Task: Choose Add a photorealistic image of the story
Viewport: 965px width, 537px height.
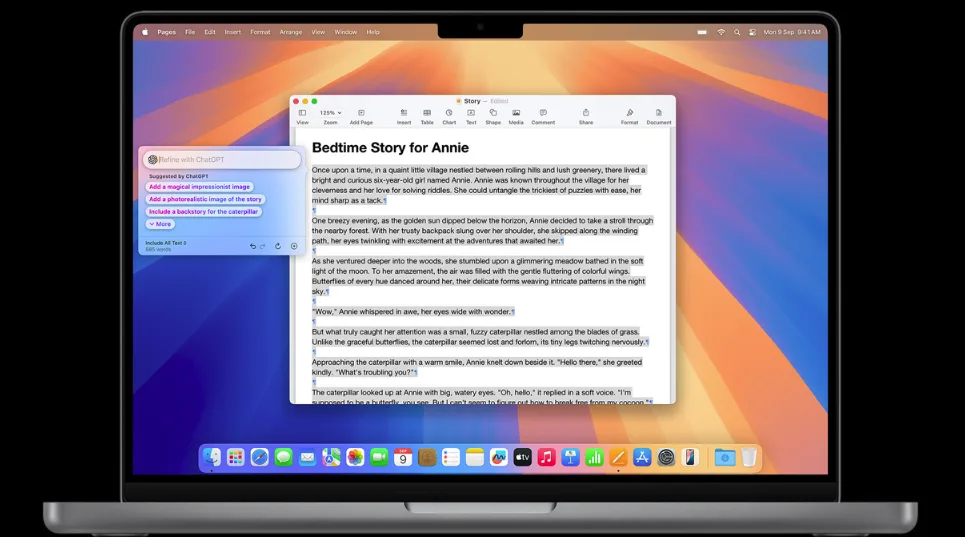Action: [x=205, y=199]
